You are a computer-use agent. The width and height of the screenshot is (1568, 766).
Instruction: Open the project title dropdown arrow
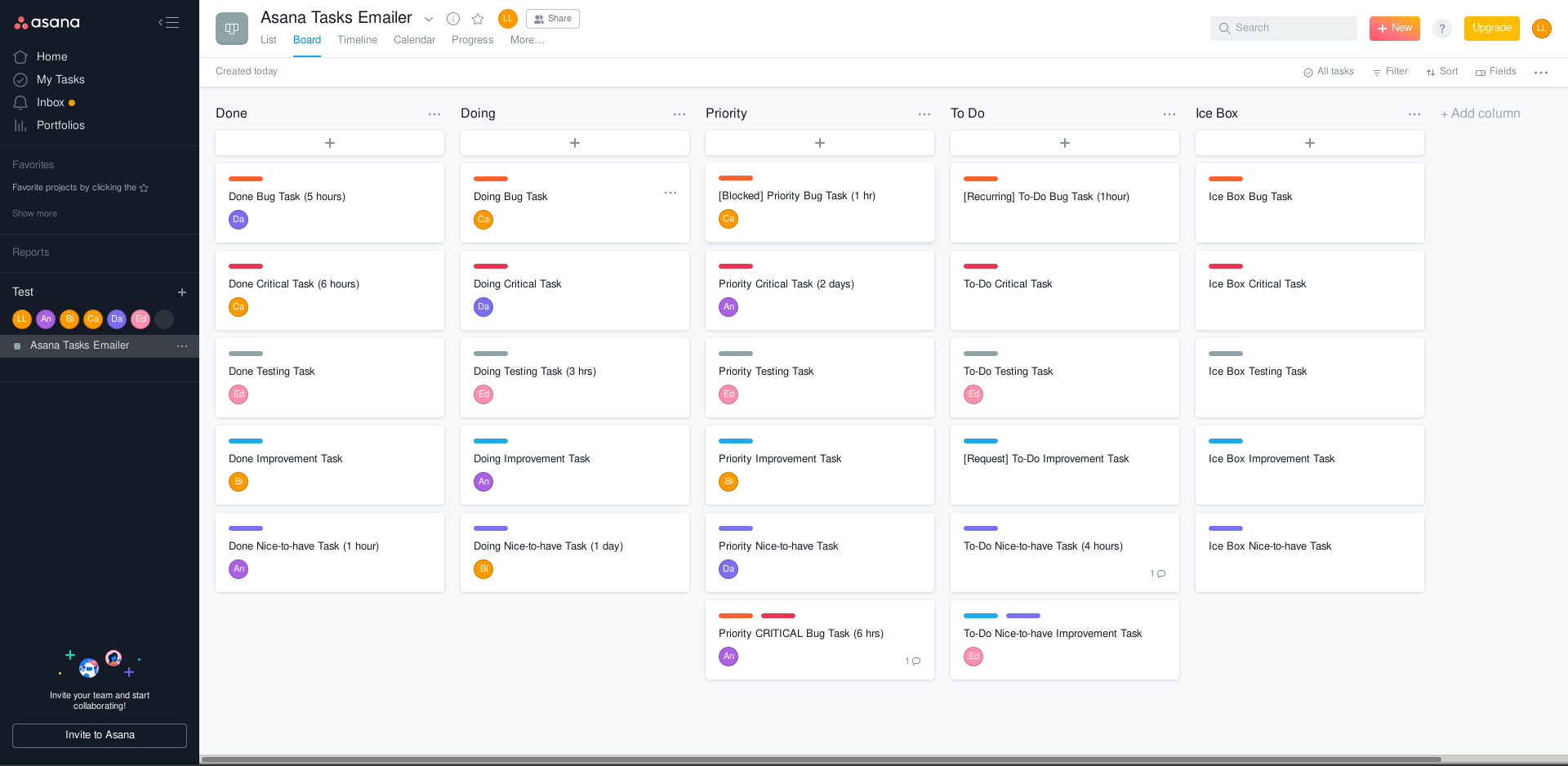point(429,19)
